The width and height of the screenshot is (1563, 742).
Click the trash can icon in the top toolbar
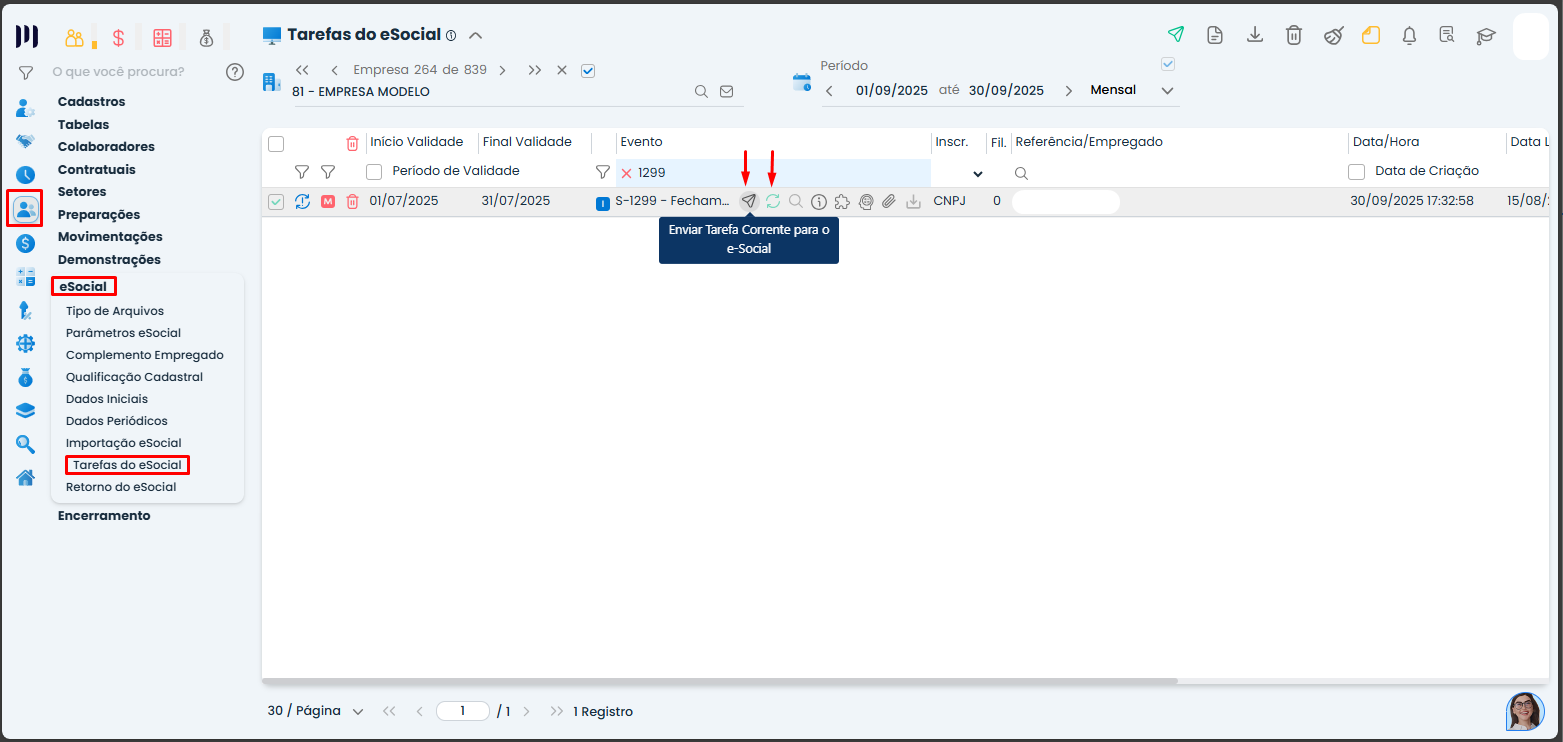pos(1294,35)
